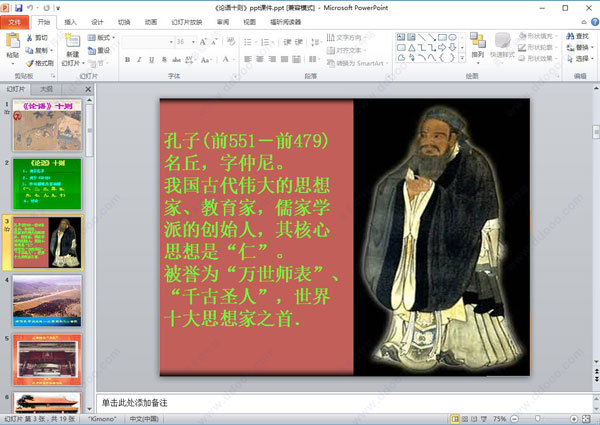
Task: Open the Shape Effects (形状效果) dropdown
Action: pos(538,59)
